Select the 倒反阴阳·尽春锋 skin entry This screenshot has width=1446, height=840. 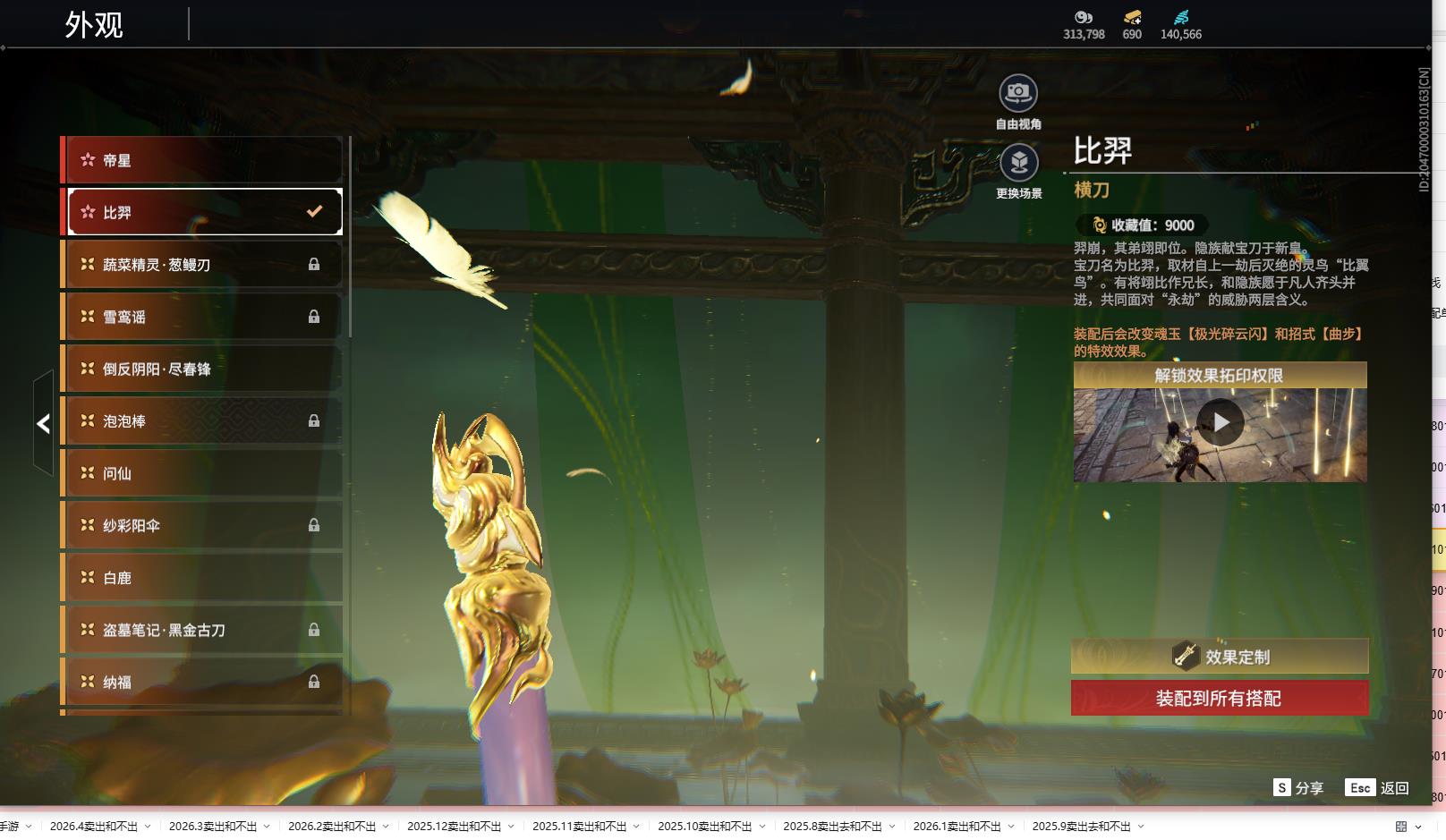tap(201, 369)
